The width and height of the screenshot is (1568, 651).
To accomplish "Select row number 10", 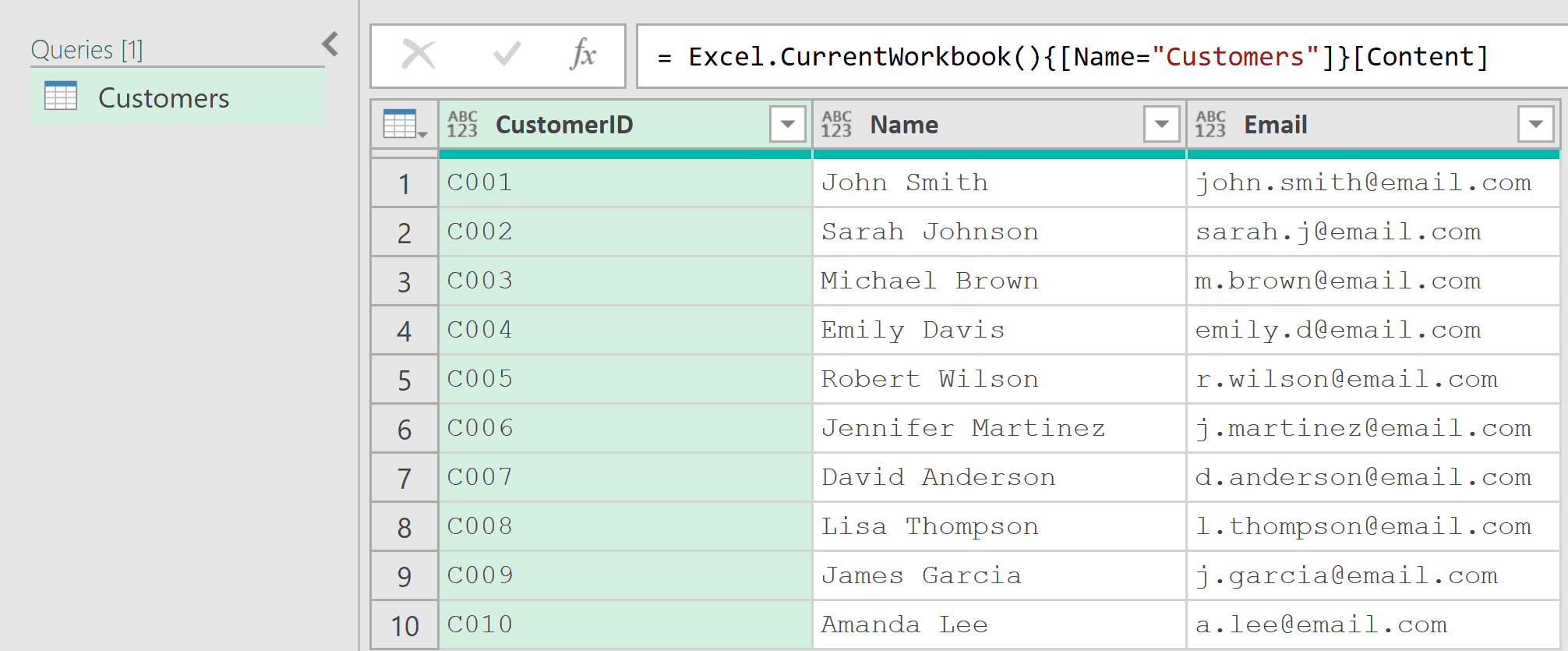I will (x=404, y=625).
